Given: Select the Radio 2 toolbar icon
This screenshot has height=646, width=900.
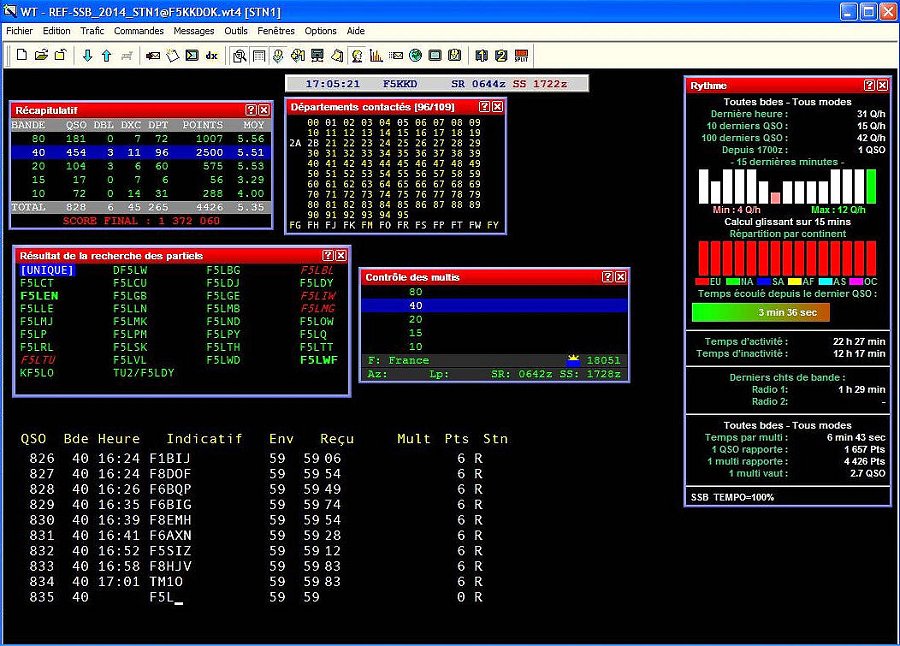Looking at the screenshot, I should tap(501, 55).
